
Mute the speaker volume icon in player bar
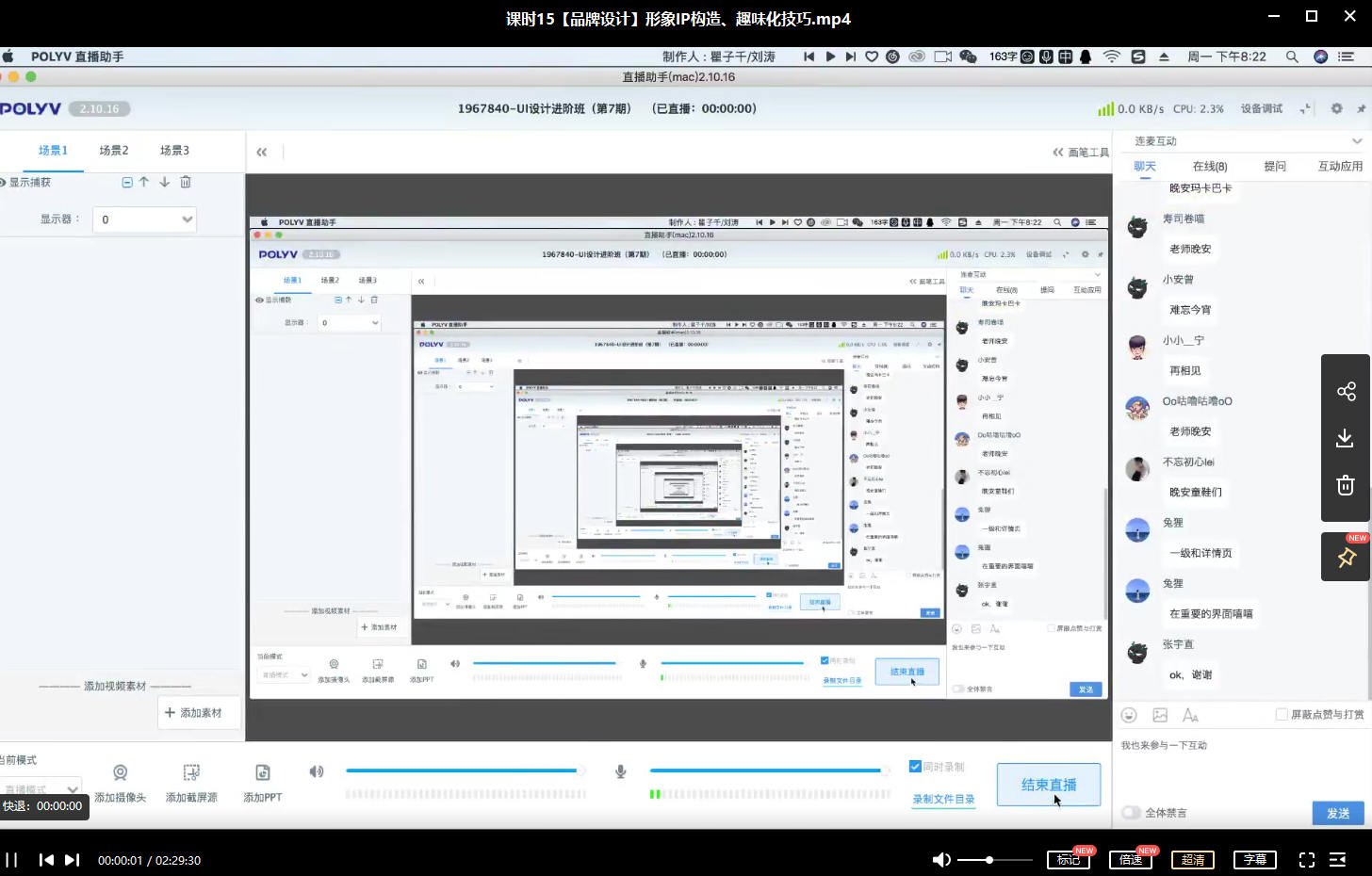(x=940, y=859)
